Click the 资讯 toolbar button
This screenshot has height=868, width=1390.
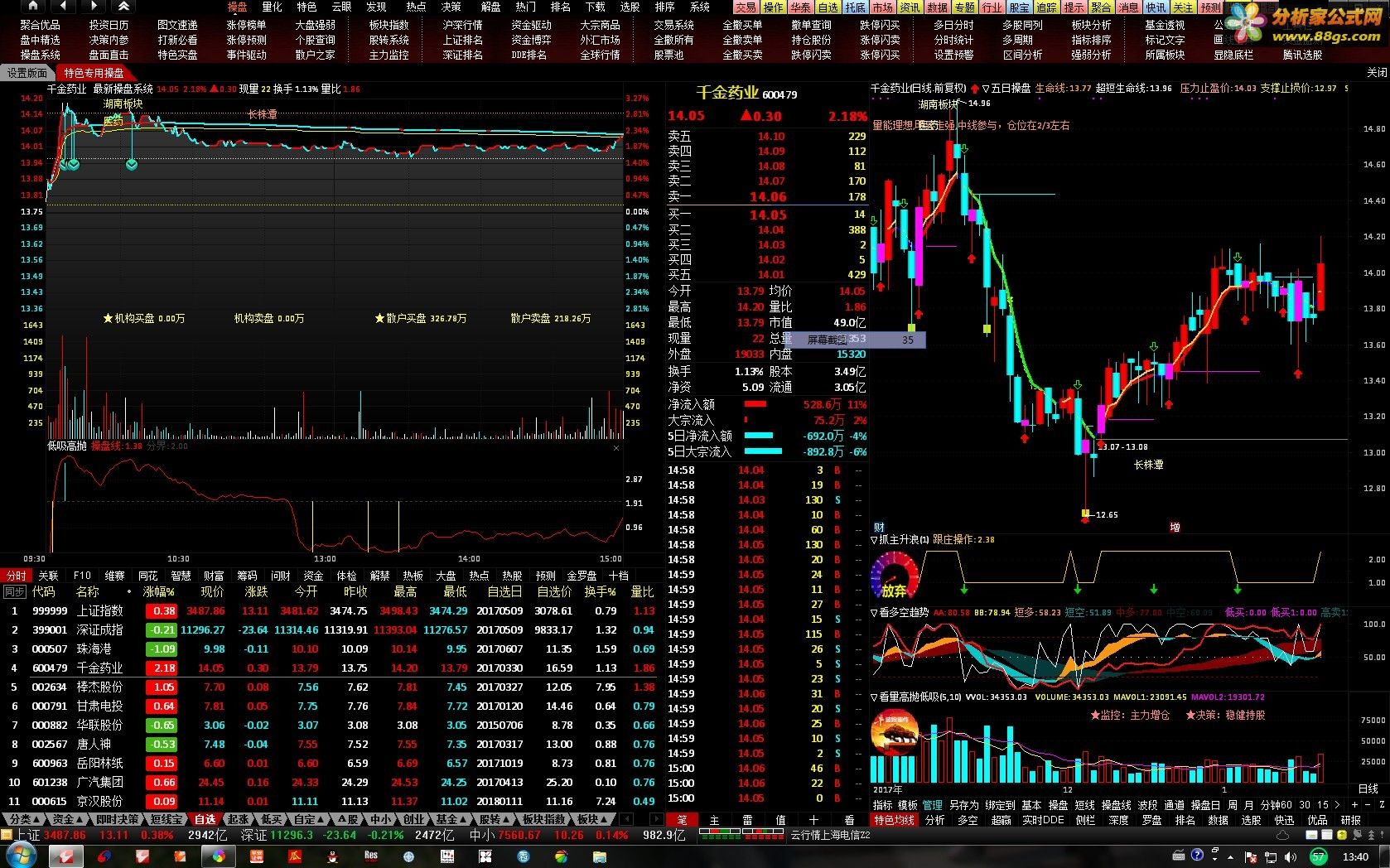pos(910,7)
